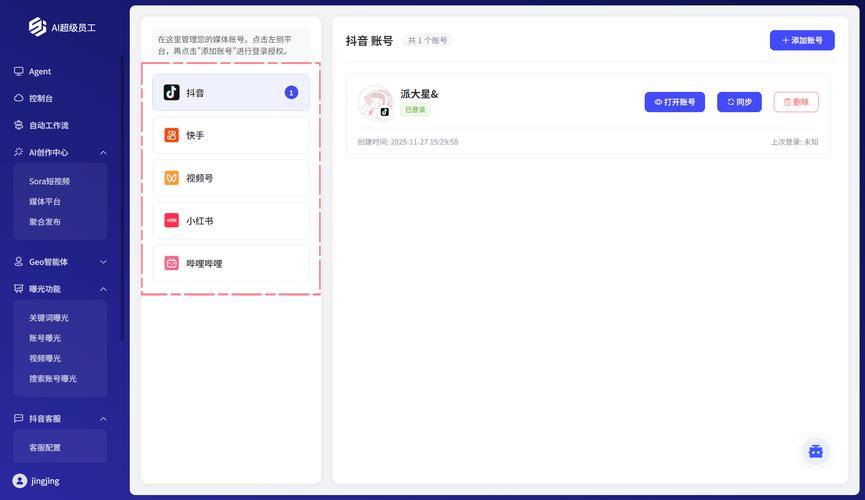Delete the account with 删除 button

point(796,102)
